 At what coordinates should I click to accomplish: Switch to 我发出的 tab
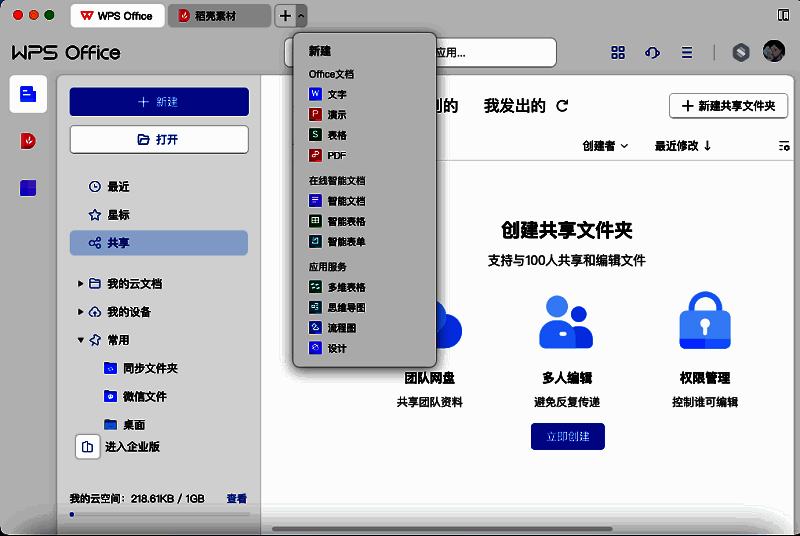point(514,106)
